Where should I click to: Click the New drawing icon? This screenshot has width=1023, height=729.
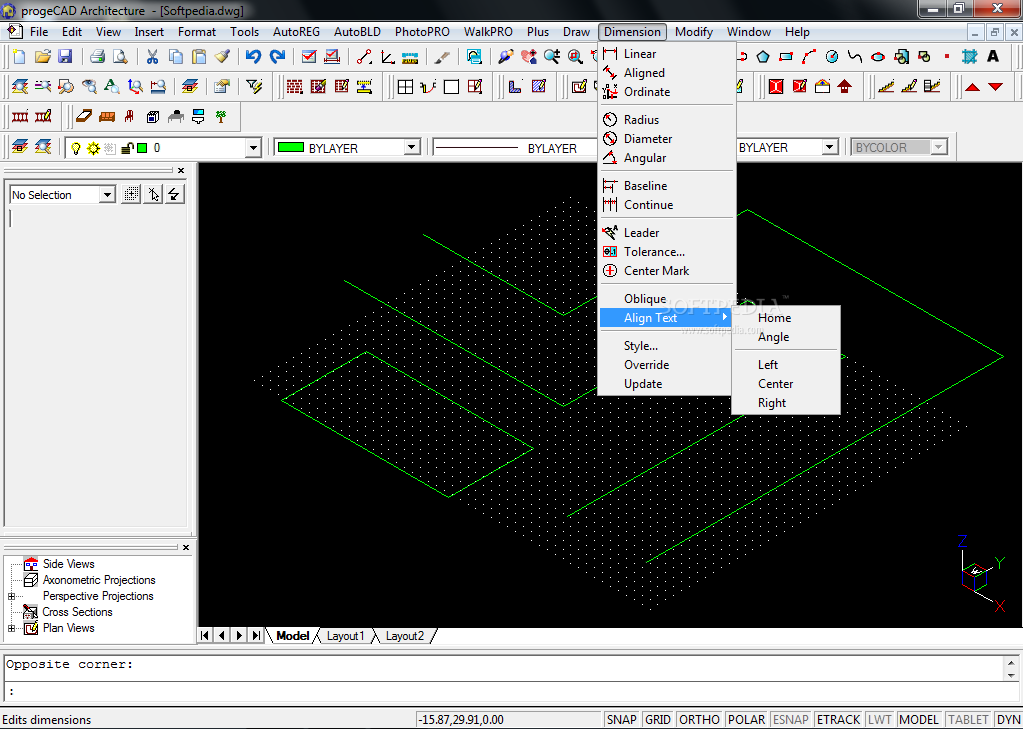(19, 57)
